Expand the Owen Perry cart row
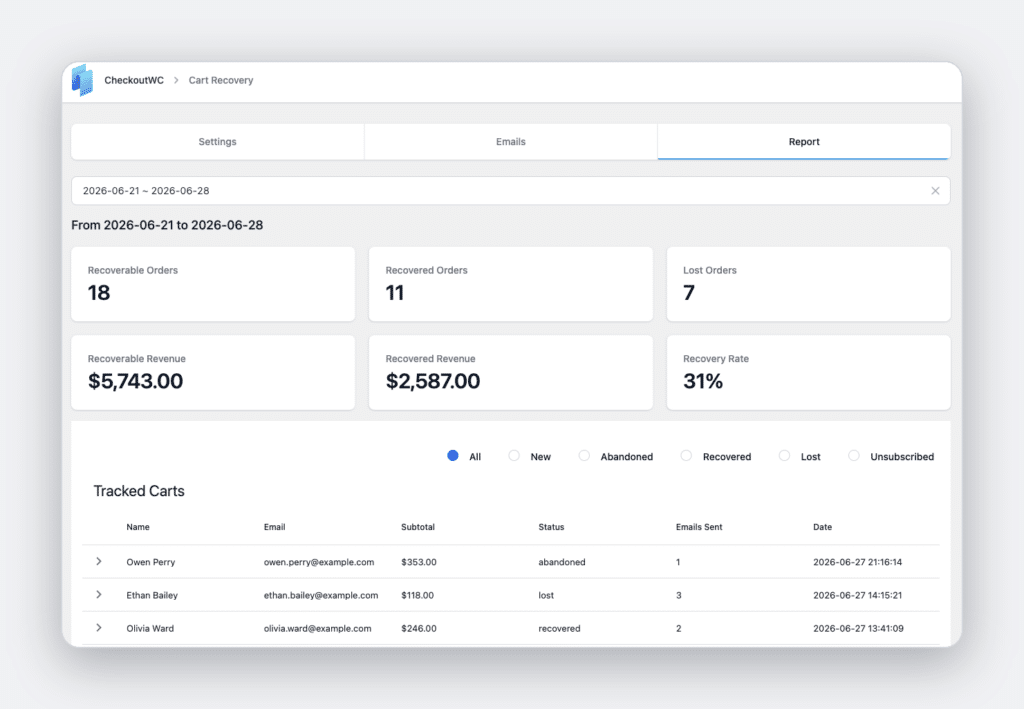1024x709 pixels. coord(99,561)
